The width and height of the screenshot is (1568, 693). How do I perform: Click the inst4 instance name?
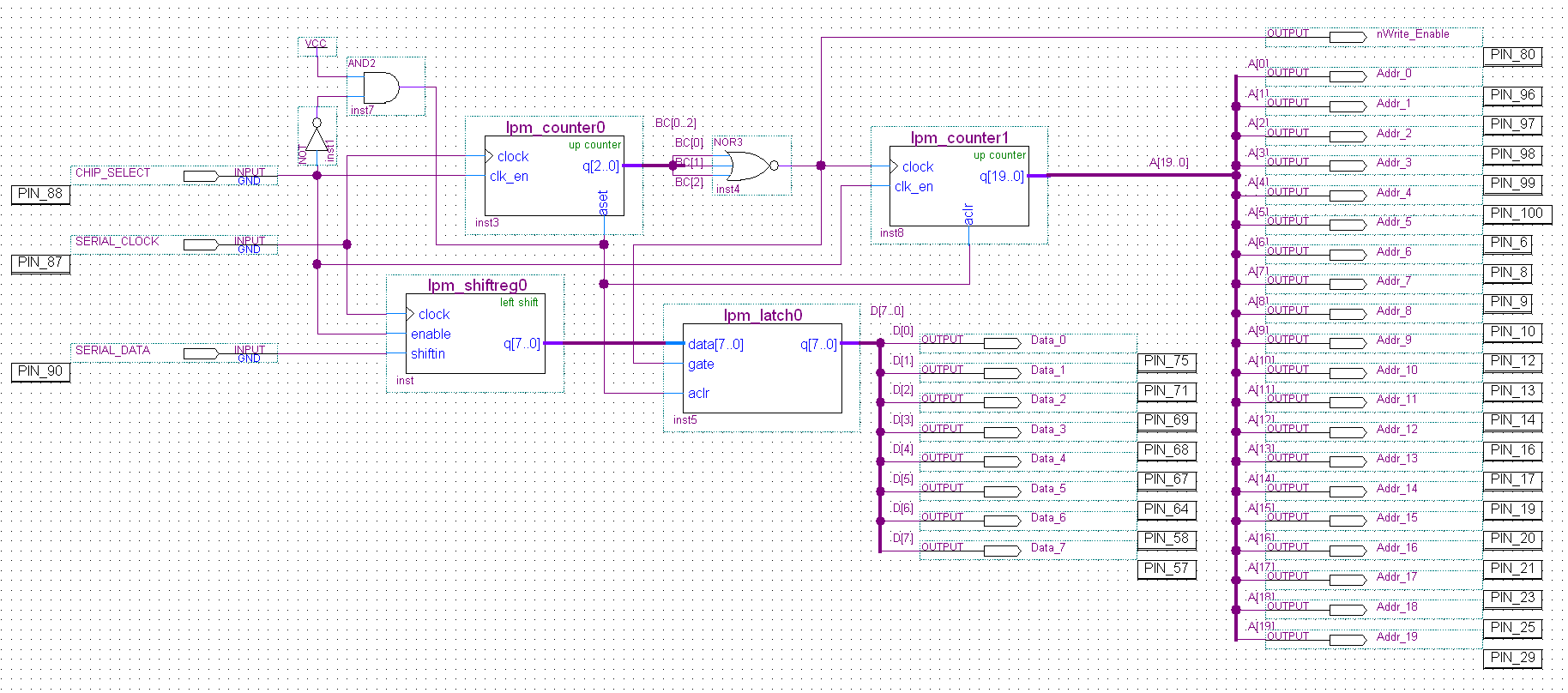727,190
